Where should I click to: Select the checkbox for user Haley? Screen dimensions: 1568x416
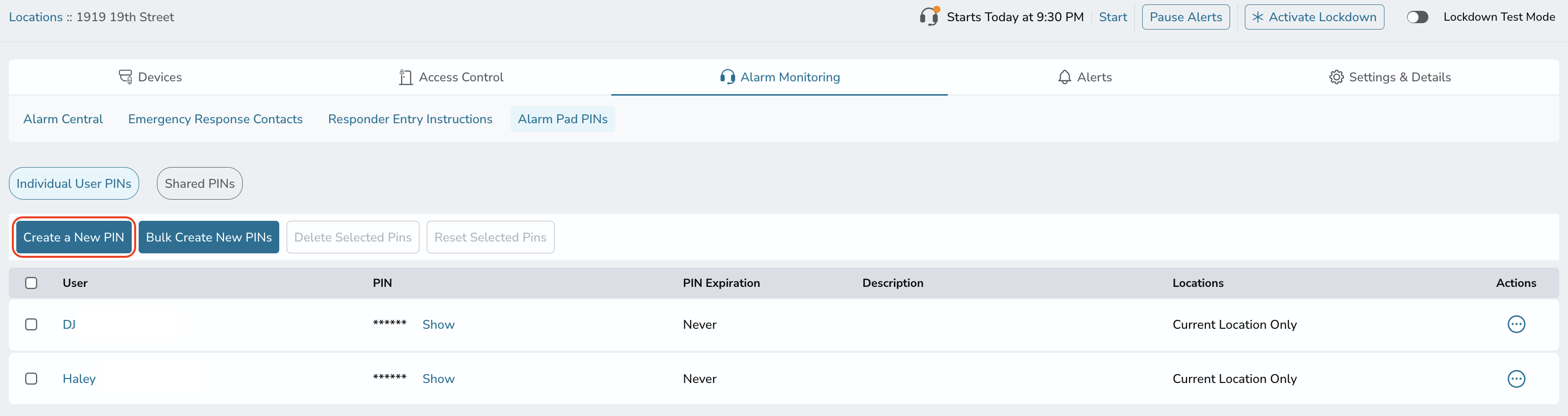pos(31,379)
